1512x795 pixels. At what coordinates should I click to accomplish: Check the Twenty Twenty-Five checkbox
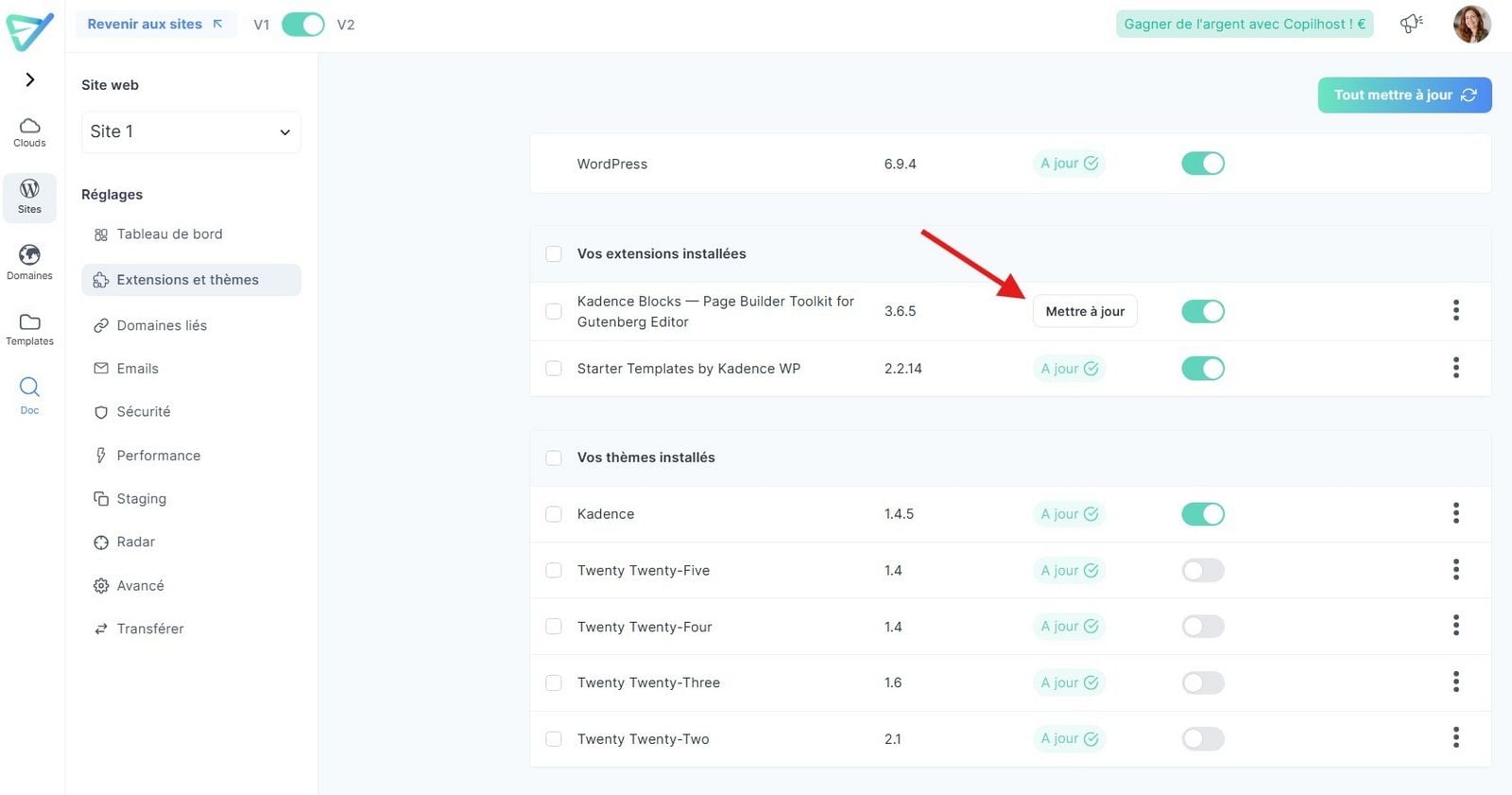(554, 571)
